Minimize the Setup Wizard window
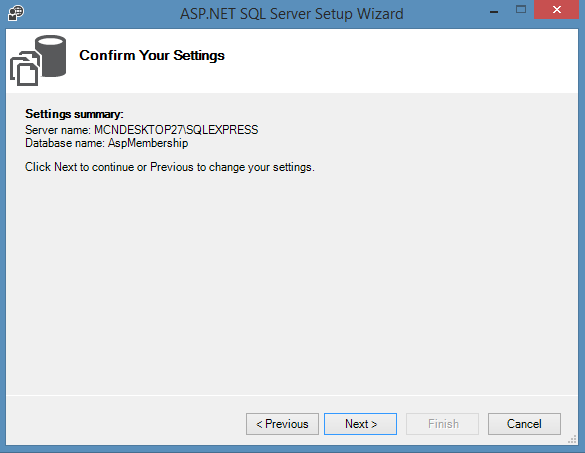Screen dimensions: 585x453 494,12
